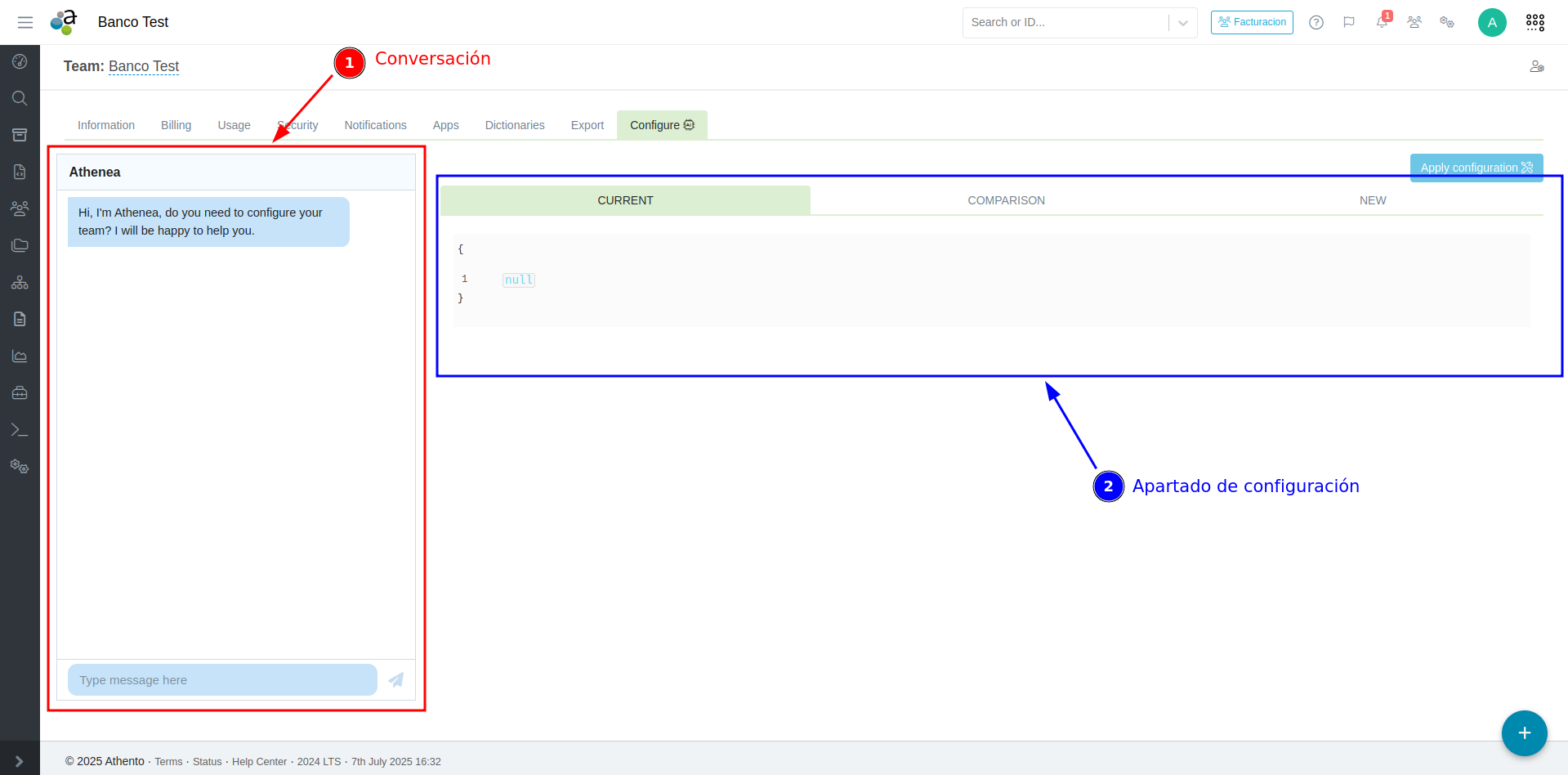
Task: Click the search magnifier in left sidebar
Action: (20, 98)
